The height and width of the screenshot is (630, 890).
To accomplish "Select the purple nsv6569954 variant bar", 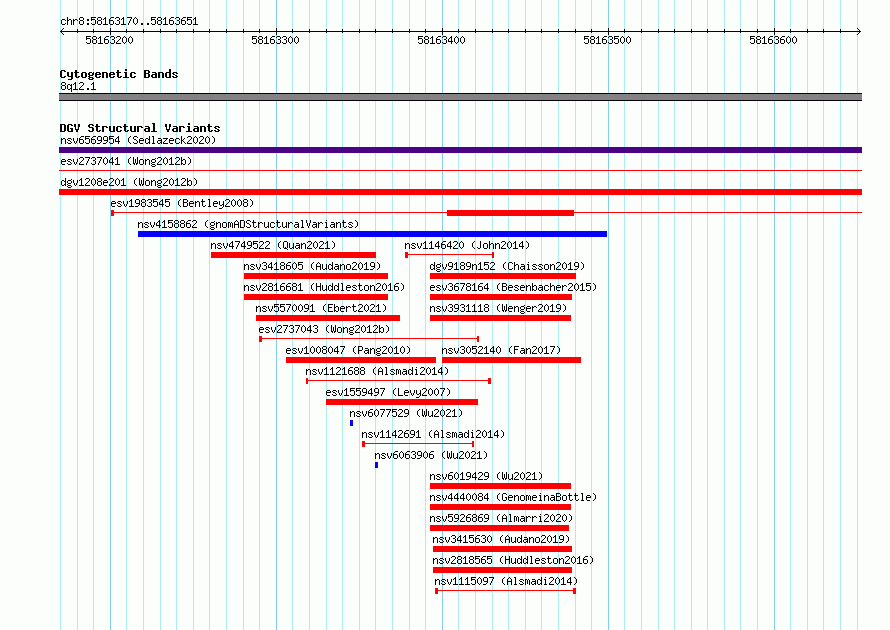I will coord(460,150).
